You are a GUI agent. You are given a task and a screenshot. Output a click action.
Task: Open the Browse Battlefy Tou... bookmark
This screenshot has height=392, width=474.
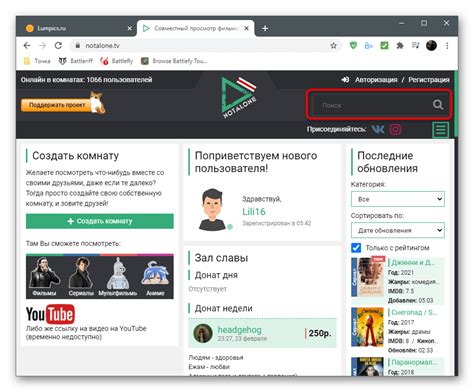(x=174, y=61)
